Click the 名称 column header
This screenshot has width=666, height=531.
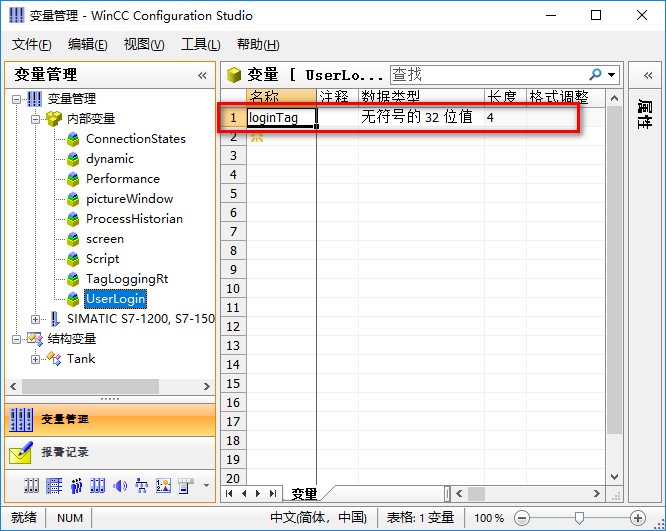tap(281, 97)
